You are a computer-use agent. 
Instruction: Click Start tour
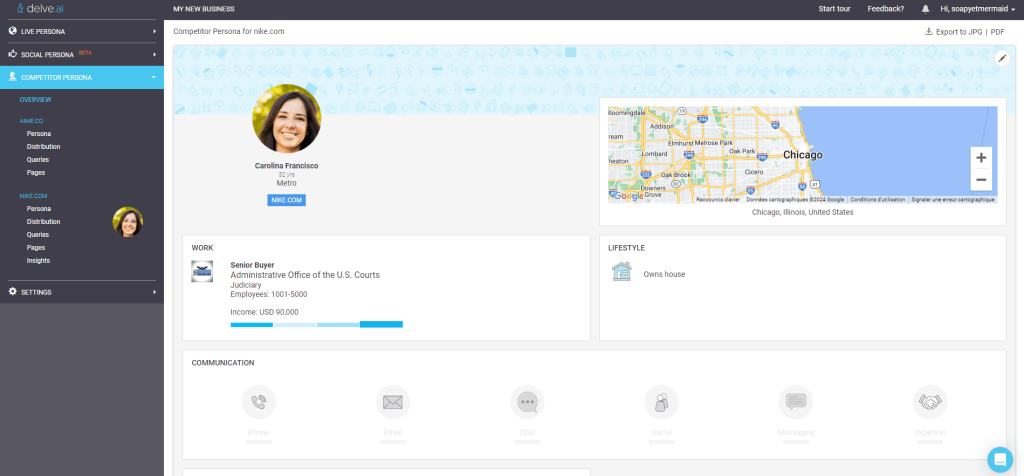(834, 9)
